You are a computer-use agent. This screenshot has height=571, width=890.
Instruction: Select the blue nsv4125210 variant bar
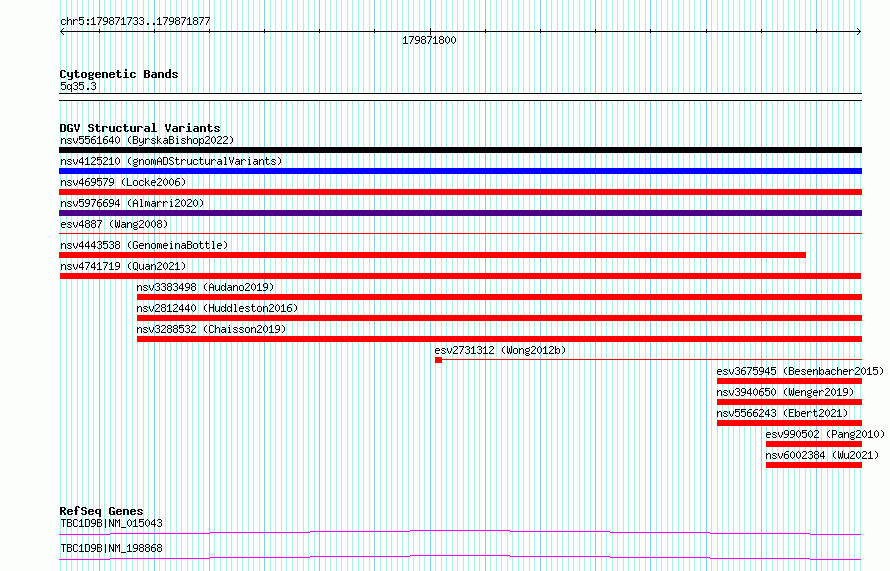[460, 171]
